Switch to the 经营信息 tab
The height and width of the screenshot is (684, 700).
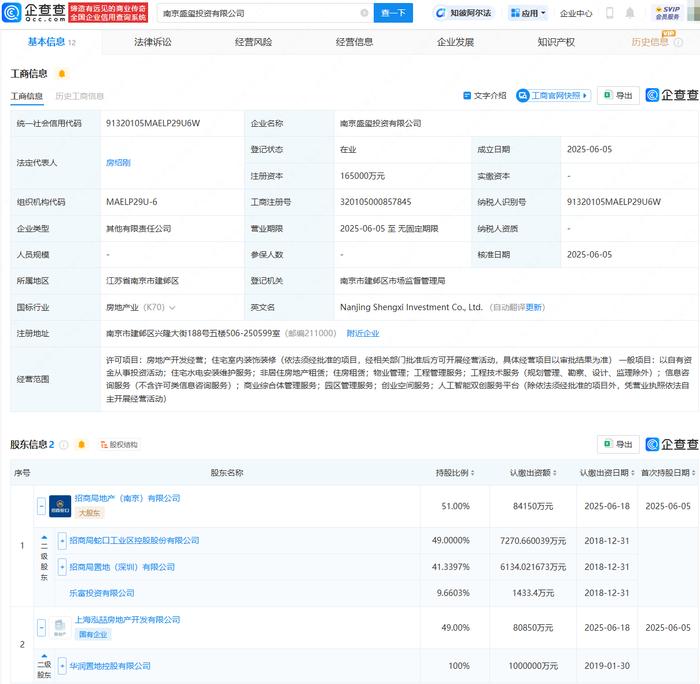tap(354, 42)
